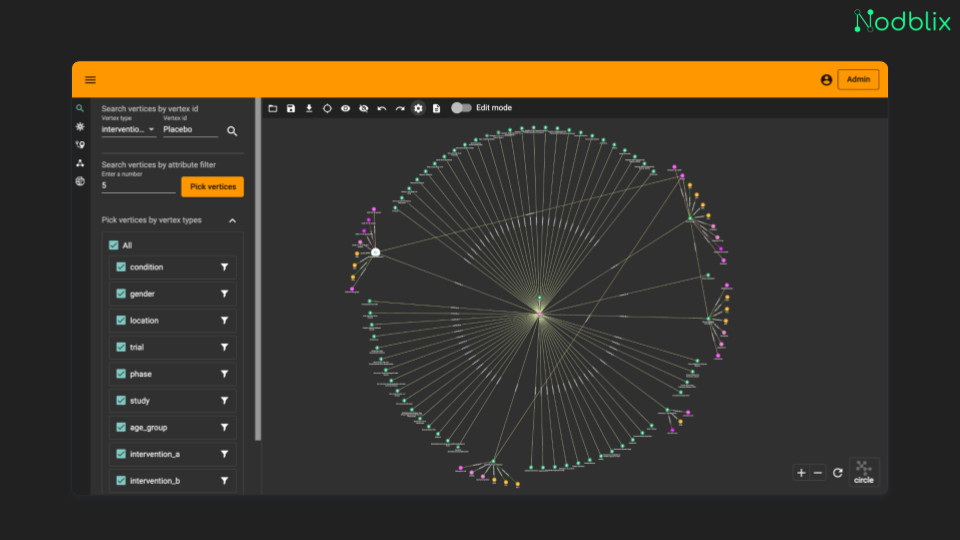Filter intervention_a vertices with funnel icon
The width and height of the screenshot is (960, 540).
click(225, 454)
